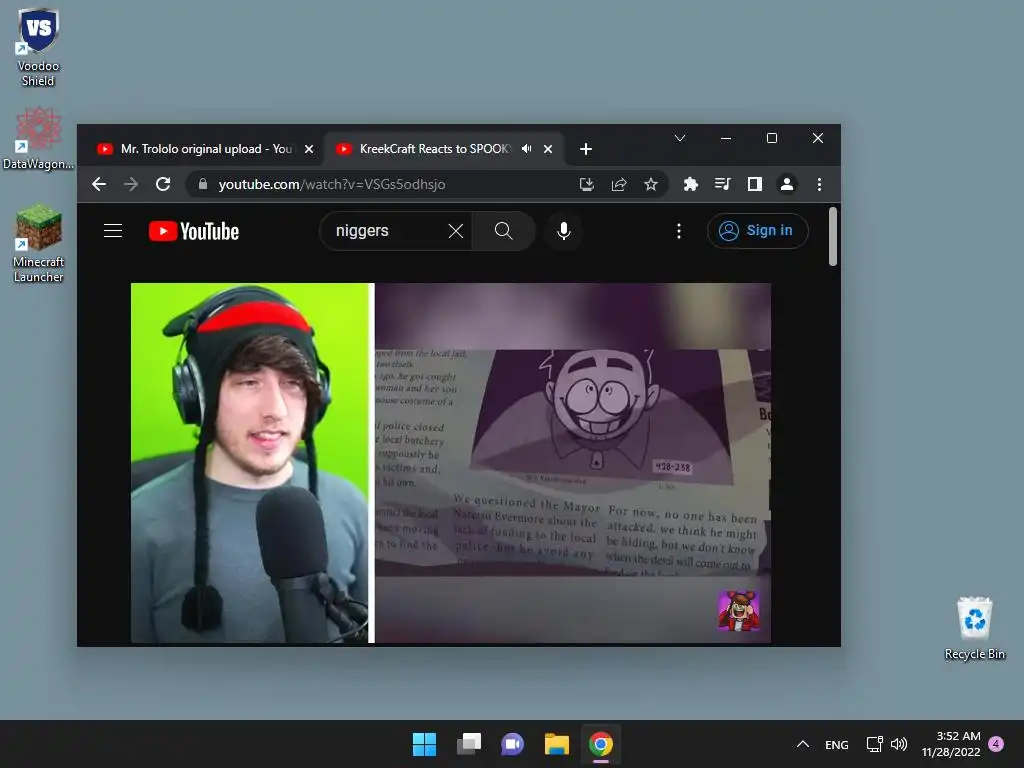
Task: Launch the Minecraft Launcher desktop icon
Action: point(38,244)
